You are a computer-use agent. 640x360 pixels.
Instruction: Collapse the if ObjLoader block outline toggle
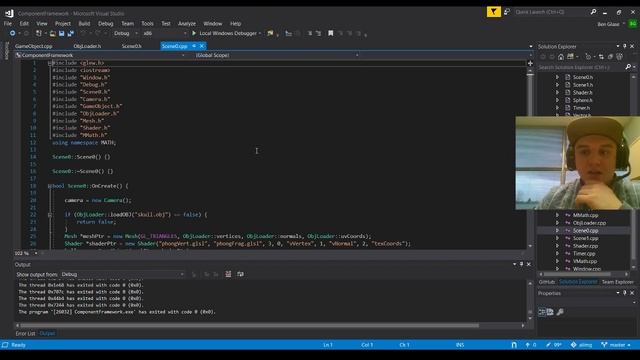[50, 215]
